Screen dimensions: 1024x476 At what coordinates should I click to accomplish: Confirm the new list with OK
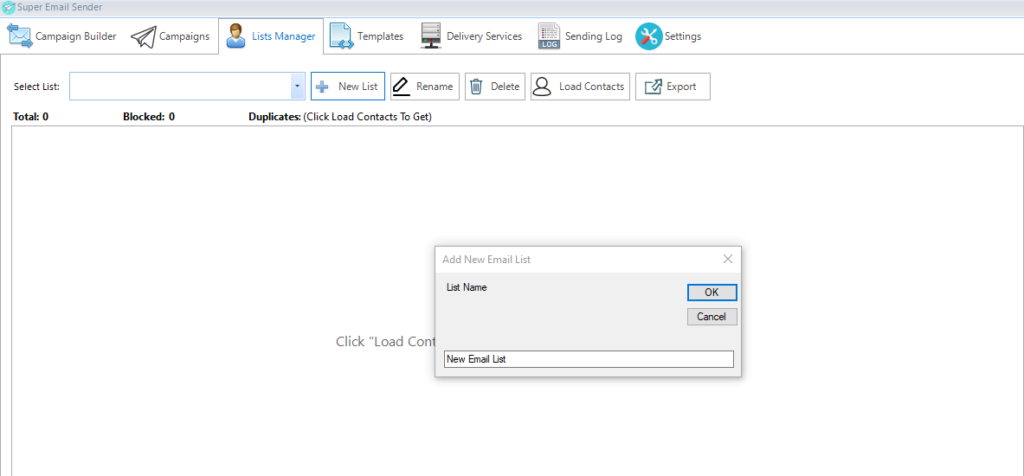pos(712,293)
